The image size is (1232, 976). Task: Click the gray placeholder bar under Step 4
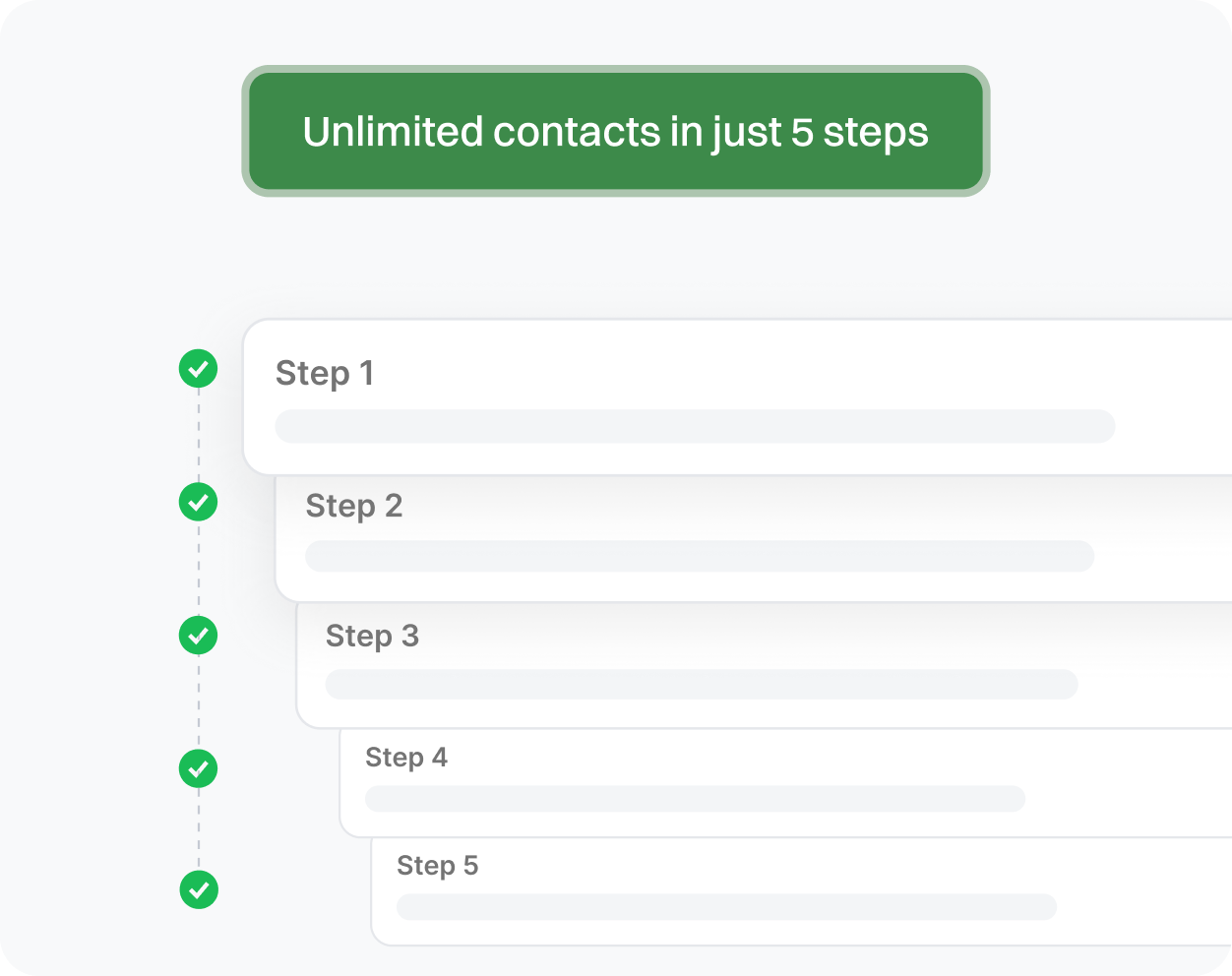coord(695,799)
